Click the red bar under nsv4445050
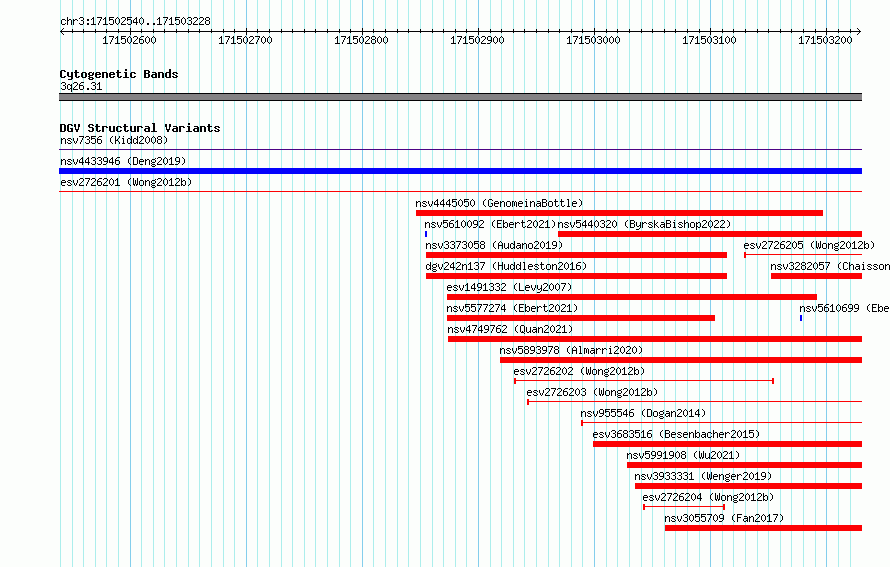This screenshot has height=567, width=890. (x=619, y=213)
